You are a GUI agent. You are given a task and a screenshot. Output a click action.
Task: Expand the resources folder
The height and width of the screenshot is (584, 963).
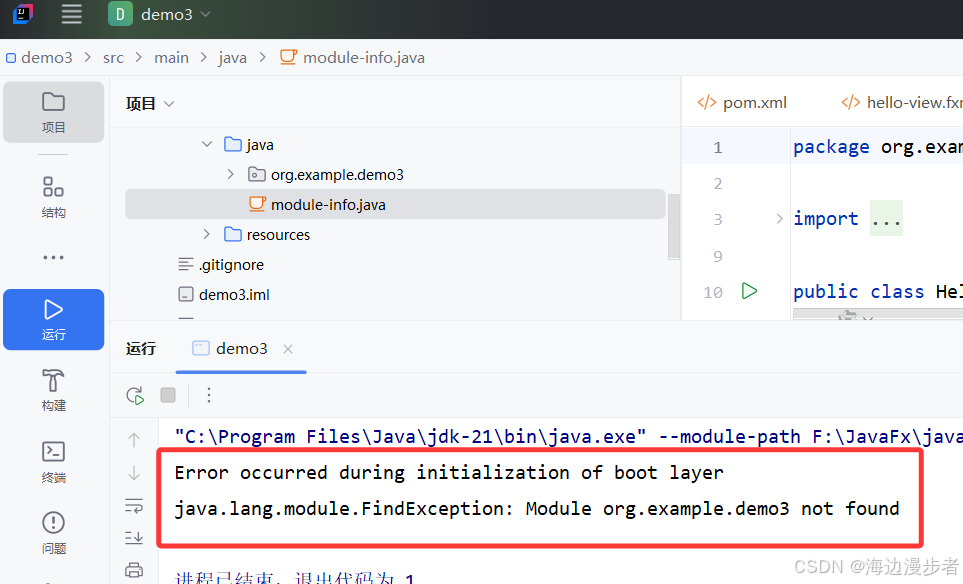(207, 235)
